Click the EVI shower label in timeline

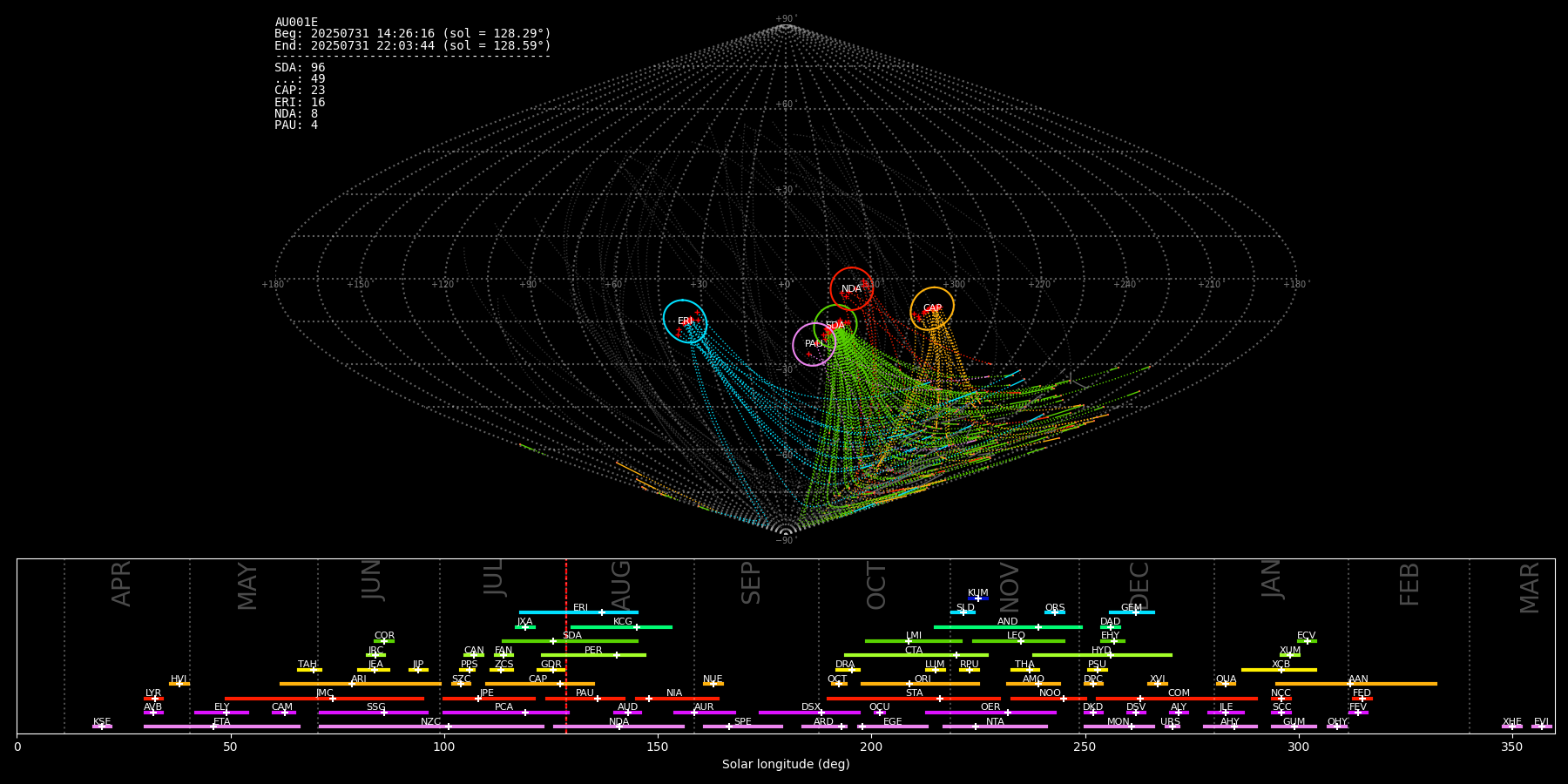1541,722
